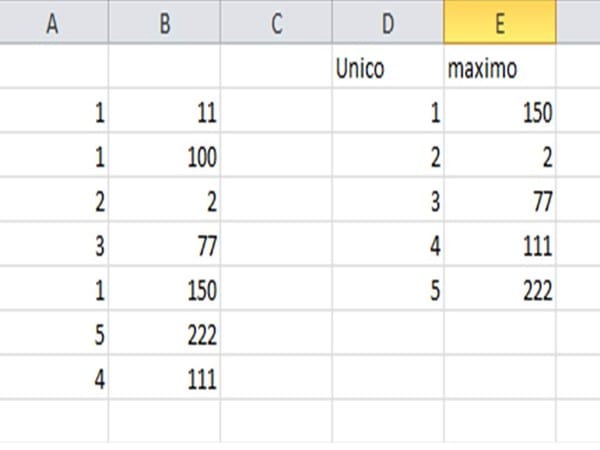Select cell with 77 in column E
This screenshot has height=450, width=600.
click(500, 202)
